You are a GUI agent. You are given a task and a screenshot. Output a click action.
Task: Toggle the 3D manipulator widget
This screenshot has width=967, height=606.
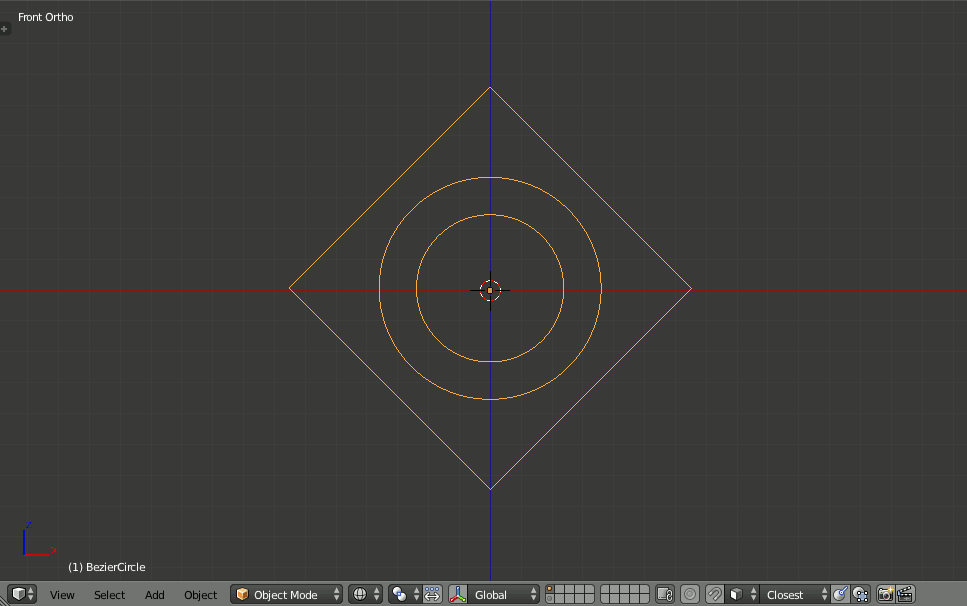(458, 595)
